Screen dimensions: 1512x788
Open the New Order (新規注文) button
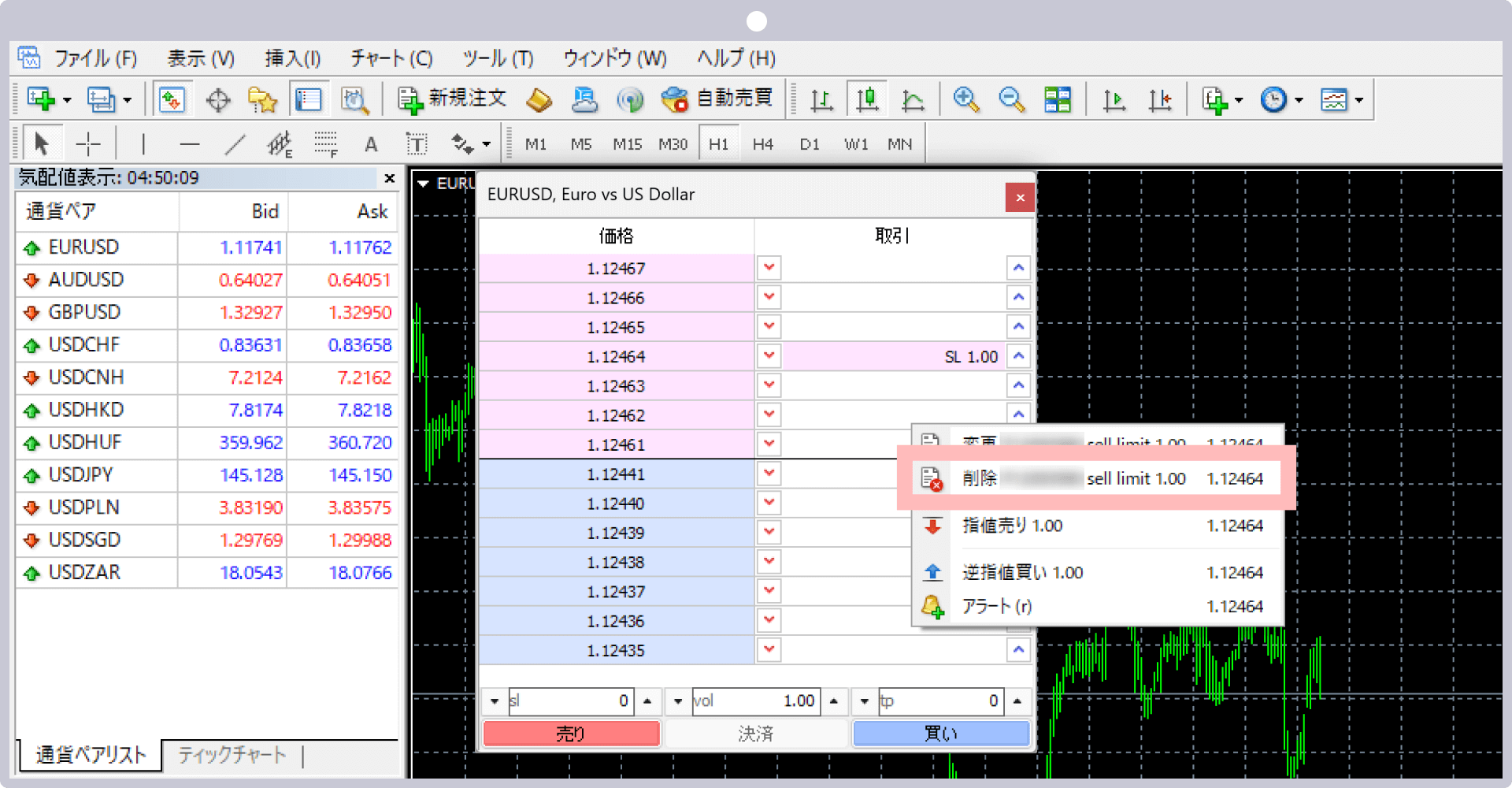pyautogui.click(x=452, y=99)
